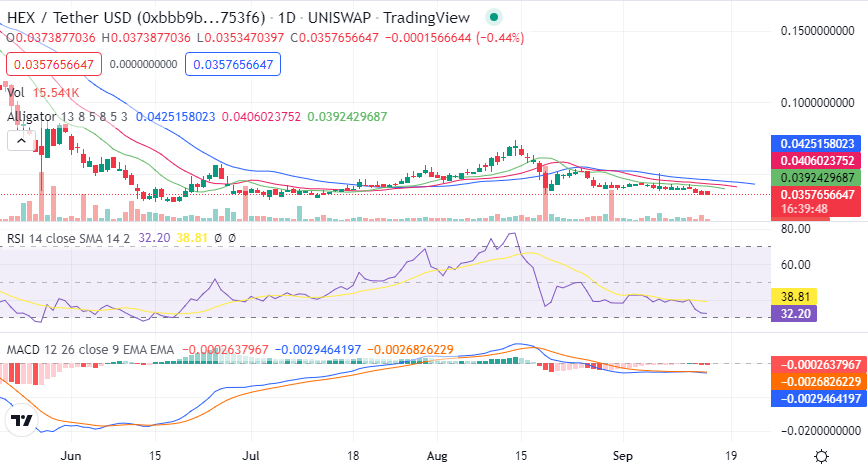The image size is (868, 470).
Task: Click the green market status dot
Action: click(x=494, y=18)
